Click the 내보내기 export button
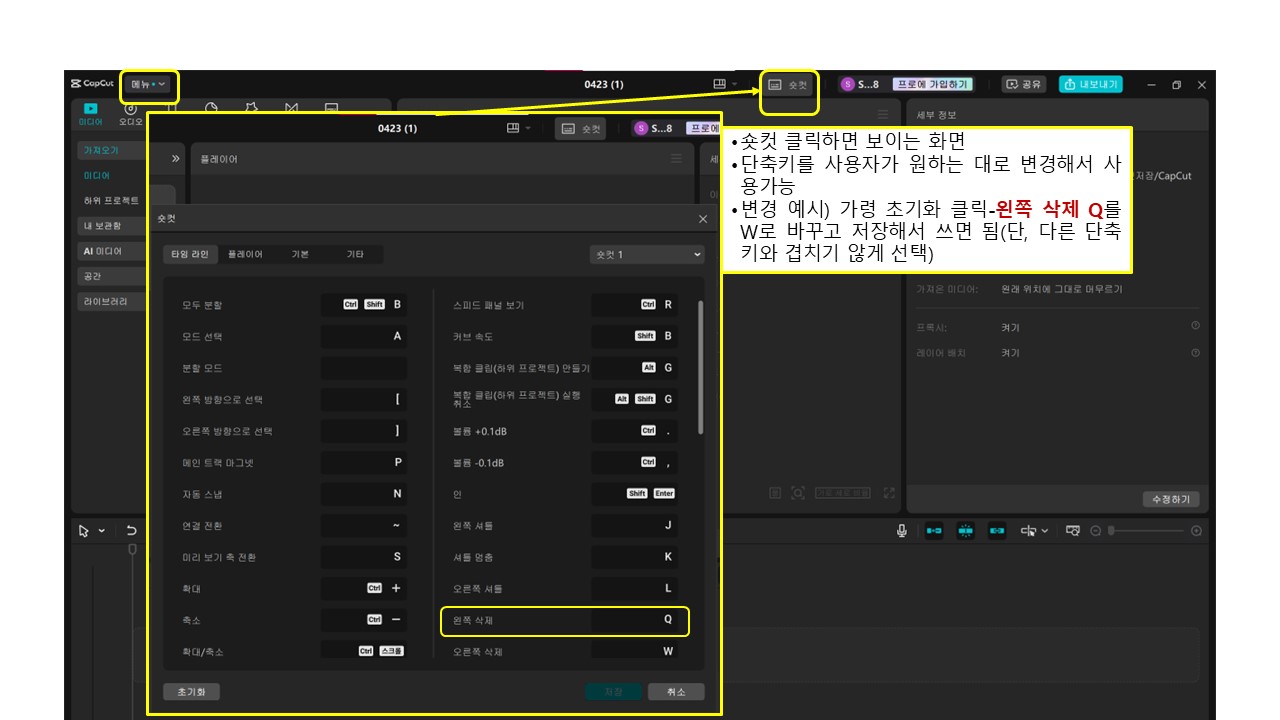Image resolution: width=1280 pixels, height=720 pixels. pos(1090,85)
